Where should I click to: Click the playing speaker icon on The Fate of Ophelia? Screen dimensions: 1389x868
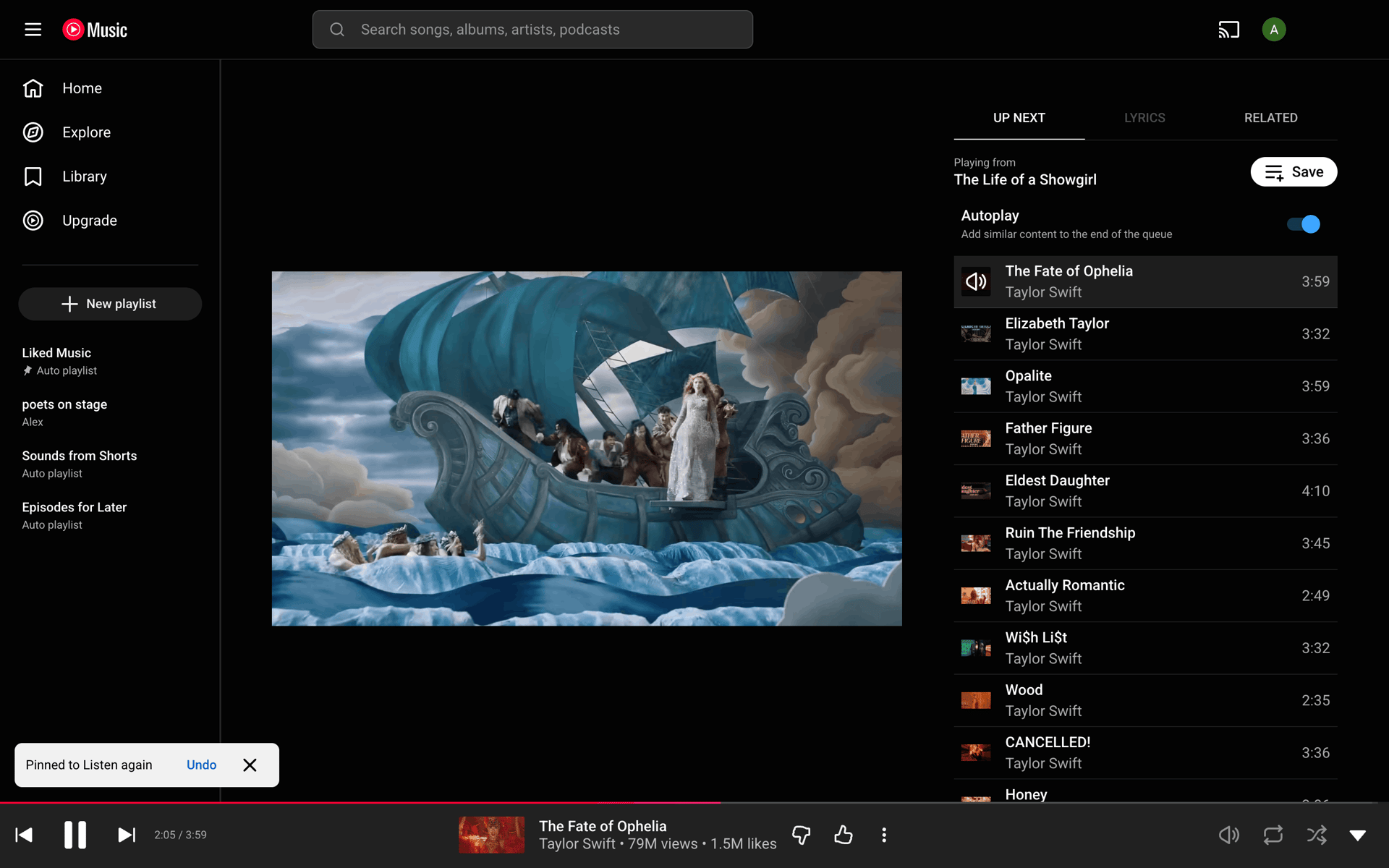point(976,281)
